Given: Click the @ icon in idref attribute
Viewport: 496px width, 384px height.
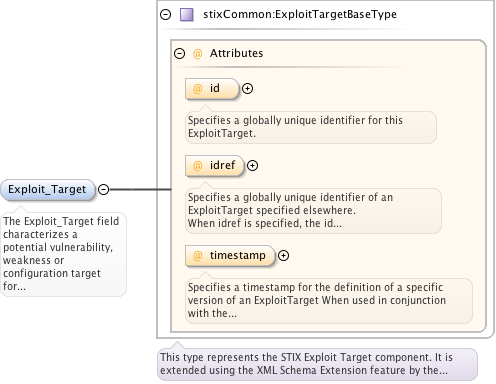Looking at the screenshot, I should pos(198,166).
